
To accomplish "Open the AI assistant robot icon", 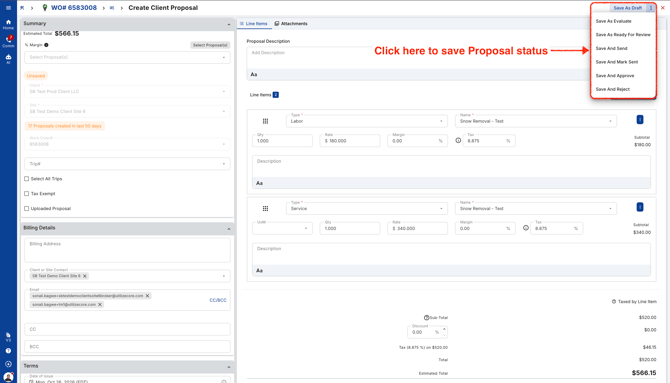I will coord(8,59).
